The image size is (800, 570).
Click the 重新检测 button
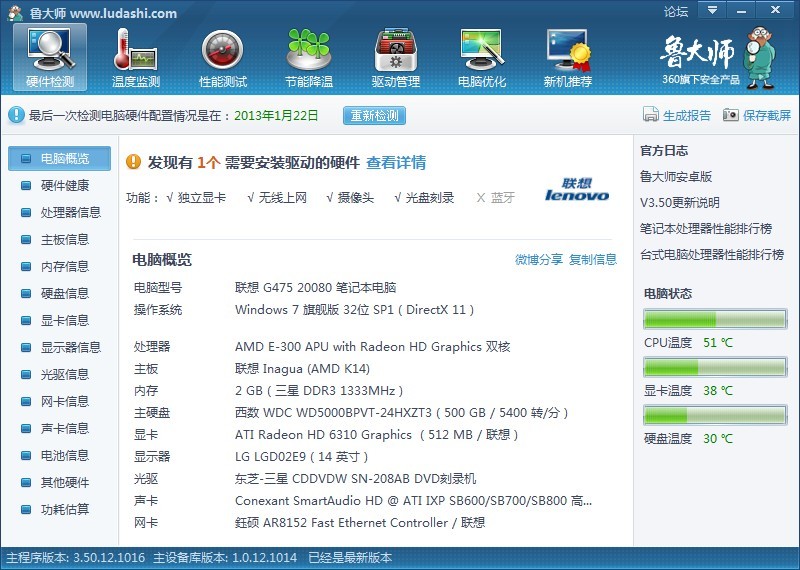tap(374, 115)
